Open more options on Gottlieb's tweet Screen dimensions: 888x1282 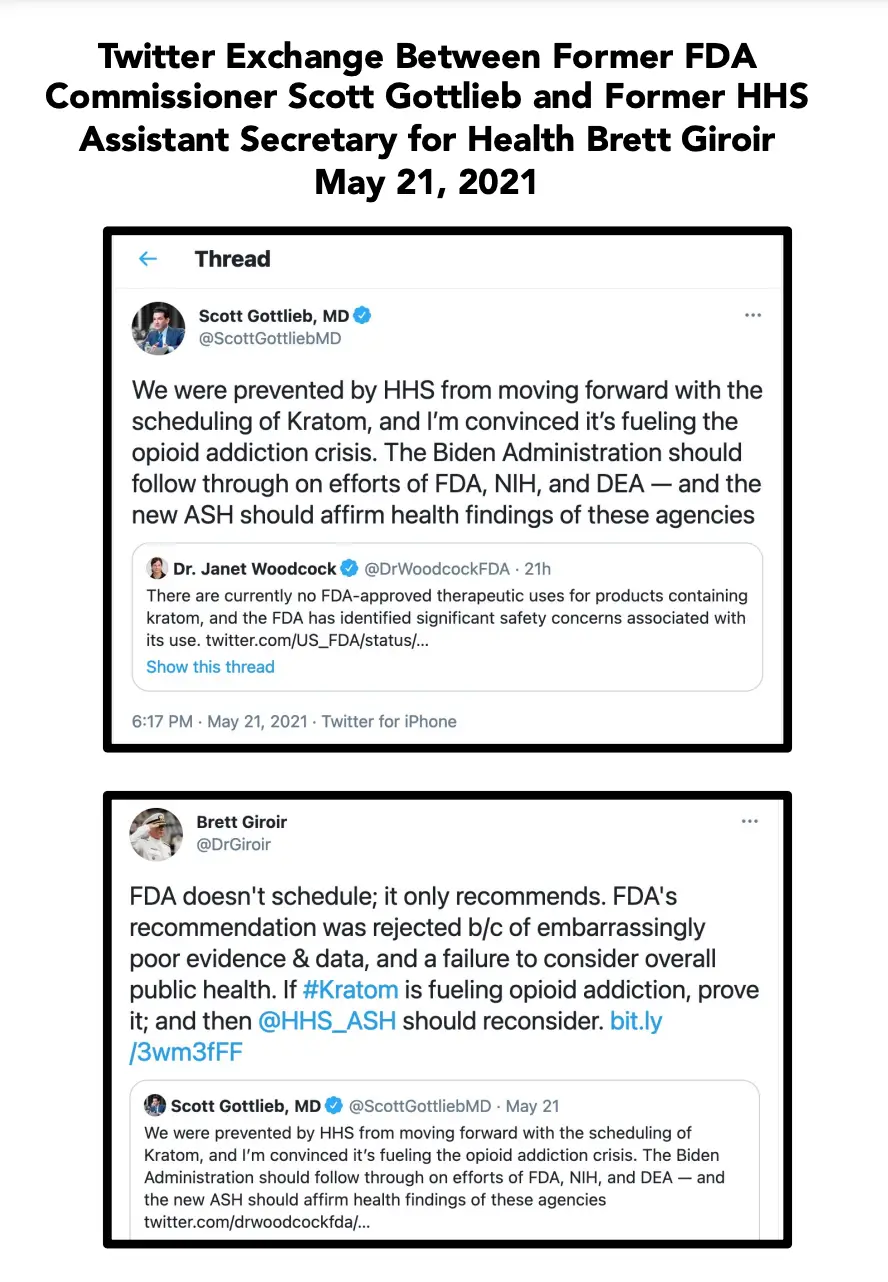(753, 314)
